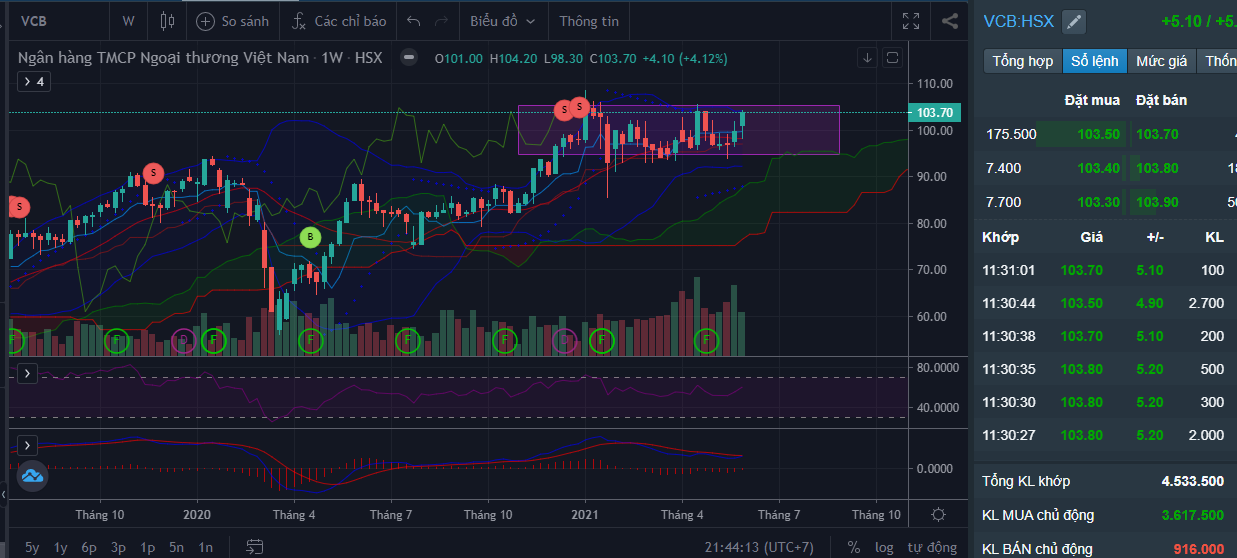Click bid price 103.50 in order book
This screenshot has height=558, width=1237.
1097,134
